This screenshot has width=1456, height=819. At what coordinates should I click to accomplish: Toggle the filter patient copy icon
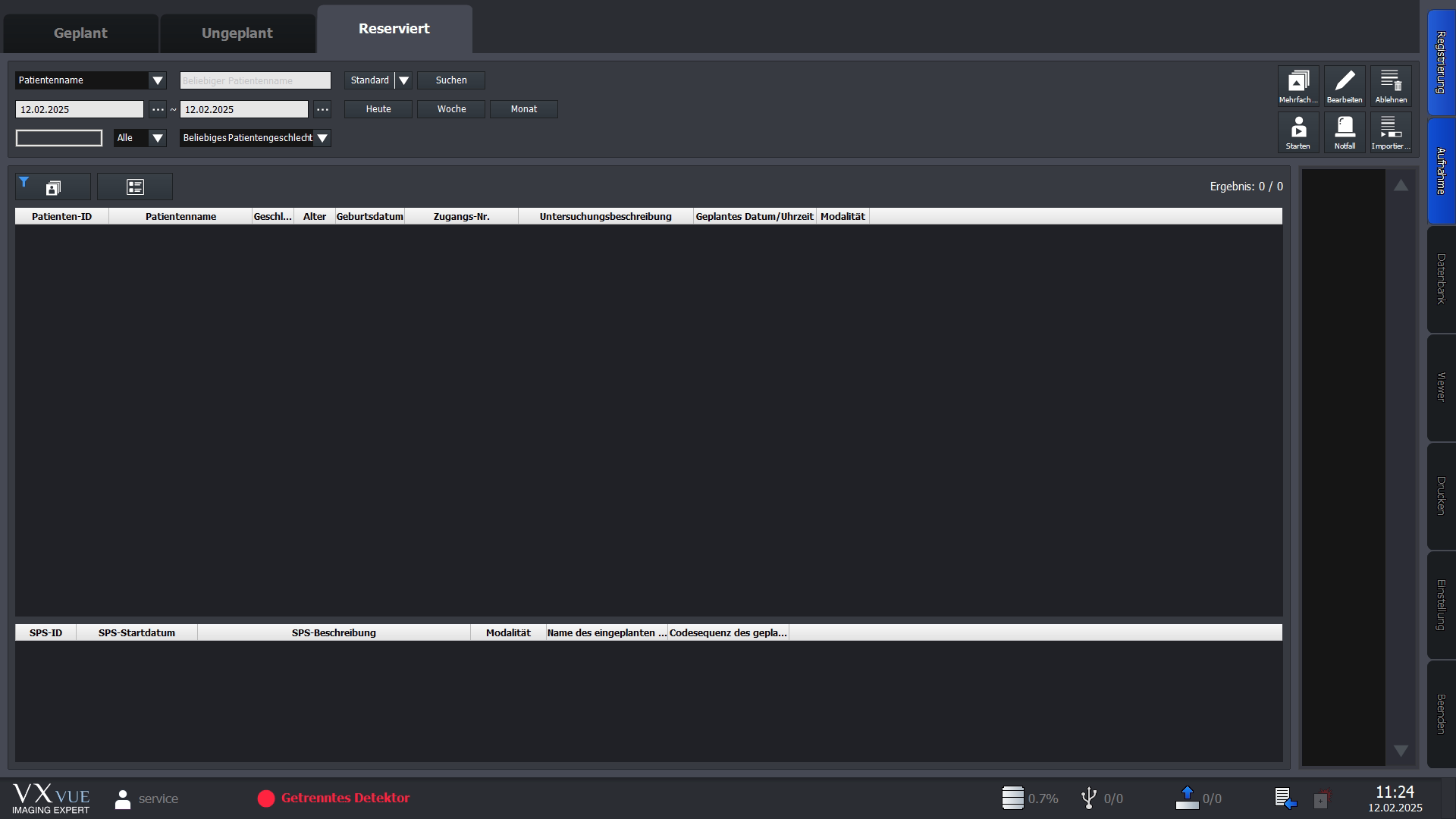pos(52,187)
